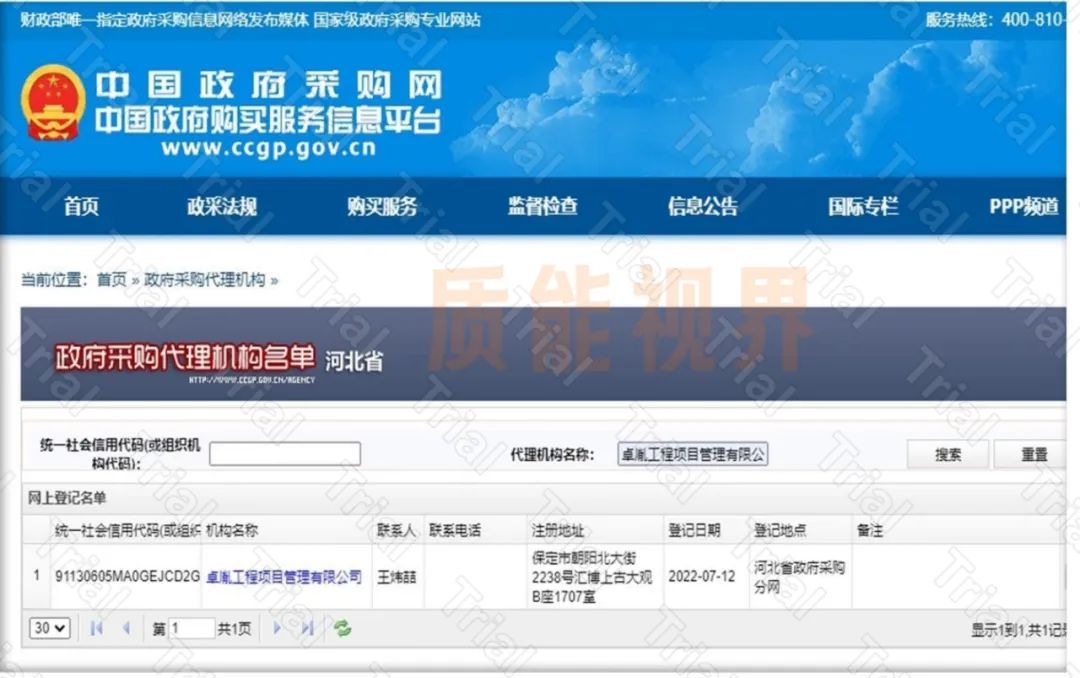Open PPP频道 menu item
This screenshot has width=1080, height=678.
(x=1024, y=206)
